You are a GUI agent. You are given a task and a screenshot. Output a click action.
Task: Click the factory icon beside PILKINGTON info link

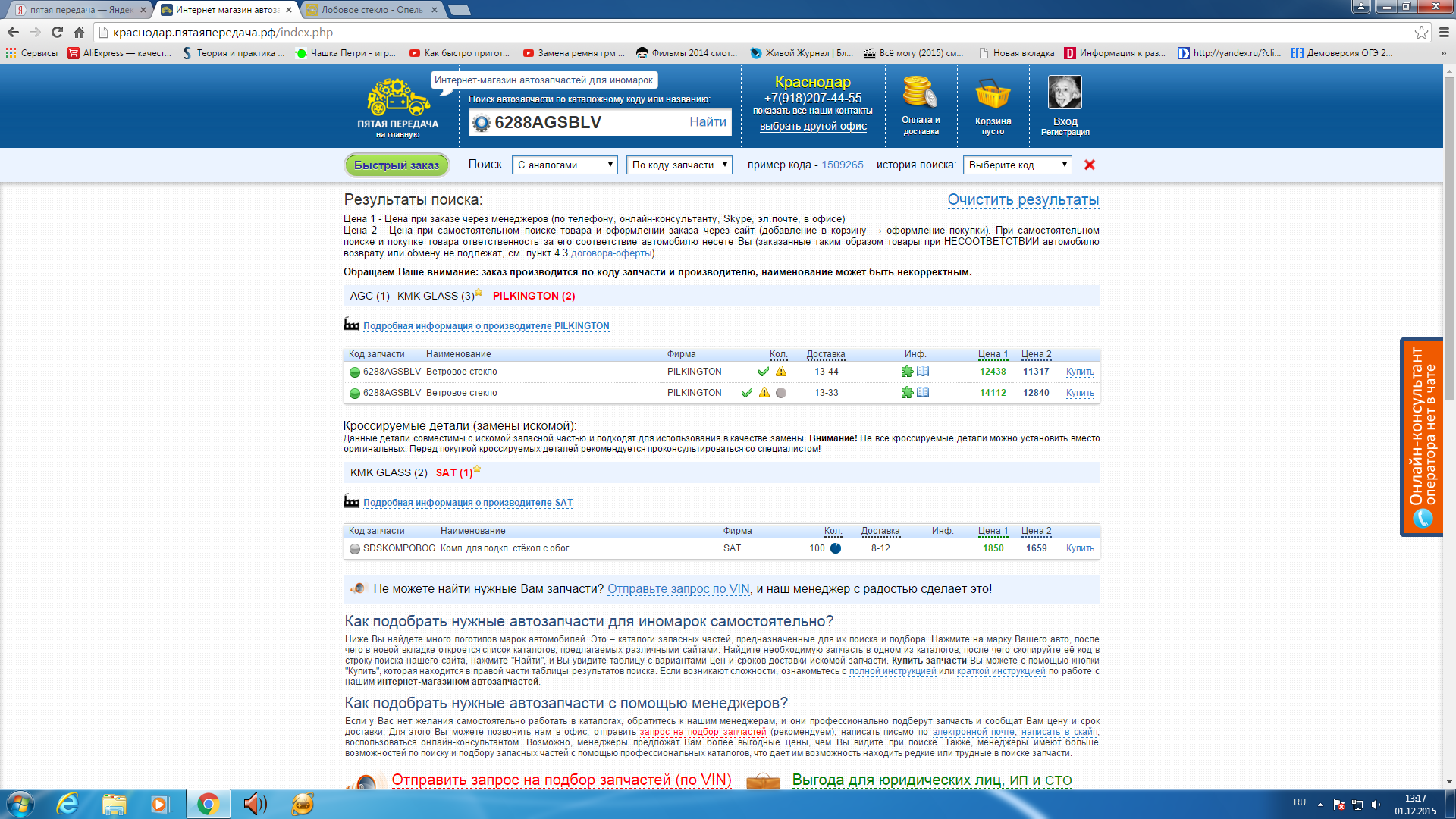(351, 325)
